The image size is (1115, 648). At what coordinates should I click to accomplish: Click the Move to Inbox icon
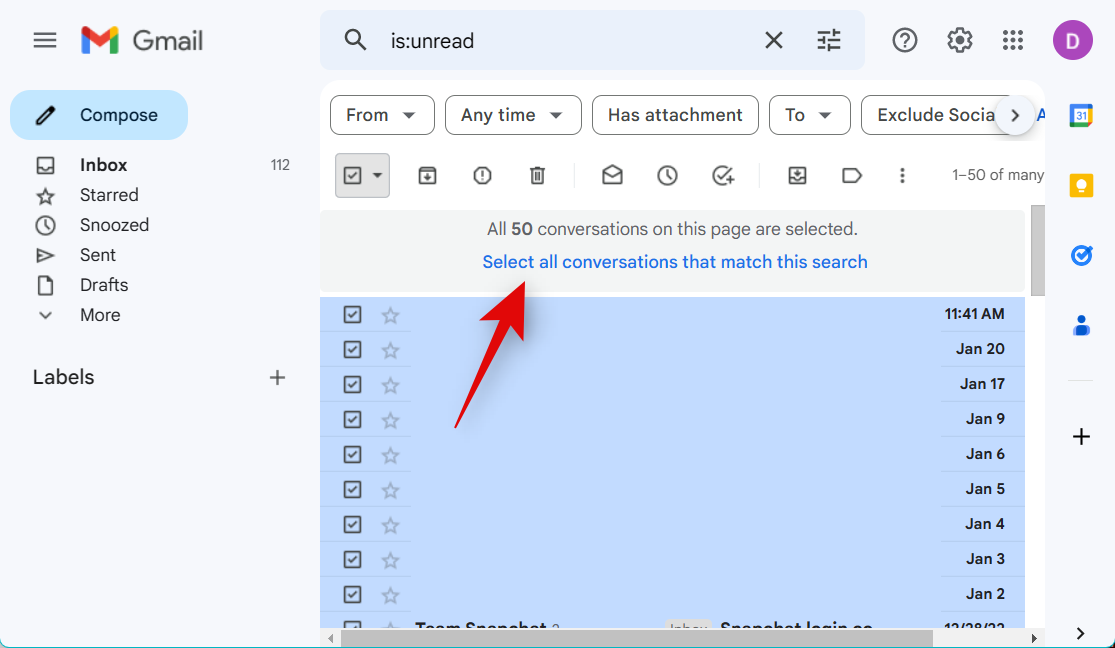[797, 176]
